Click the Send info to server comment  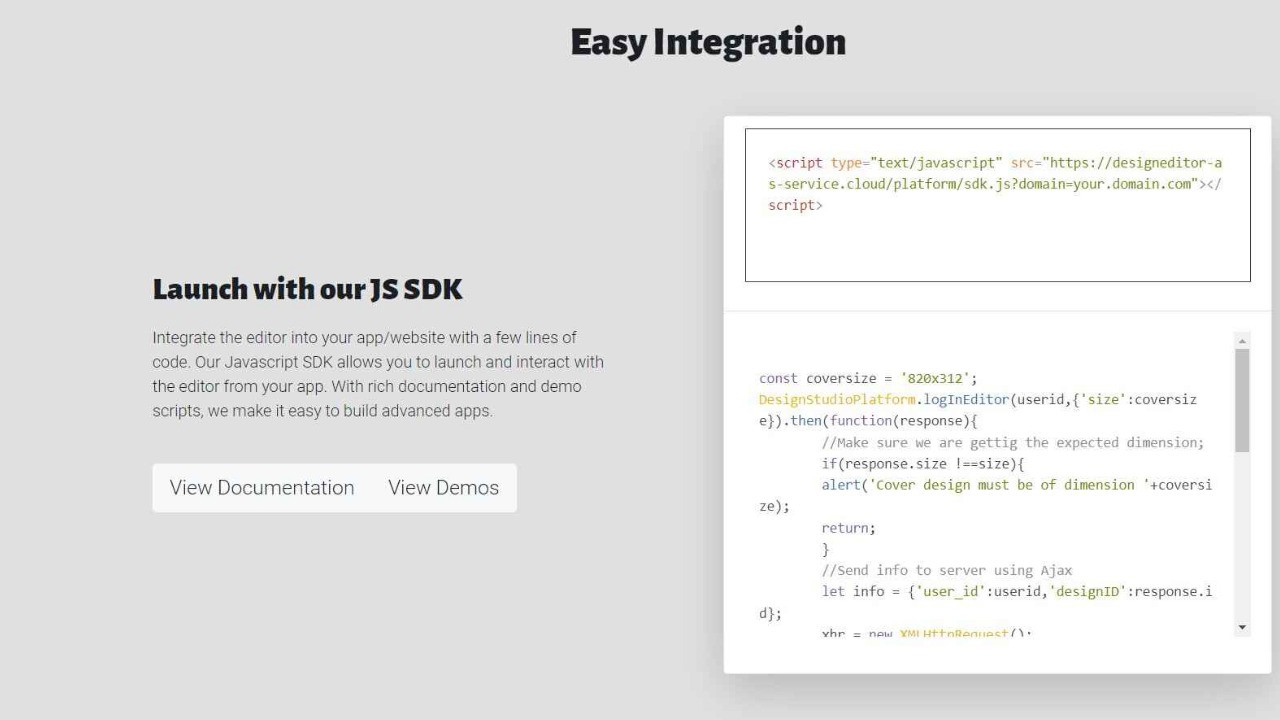[947, 569]
